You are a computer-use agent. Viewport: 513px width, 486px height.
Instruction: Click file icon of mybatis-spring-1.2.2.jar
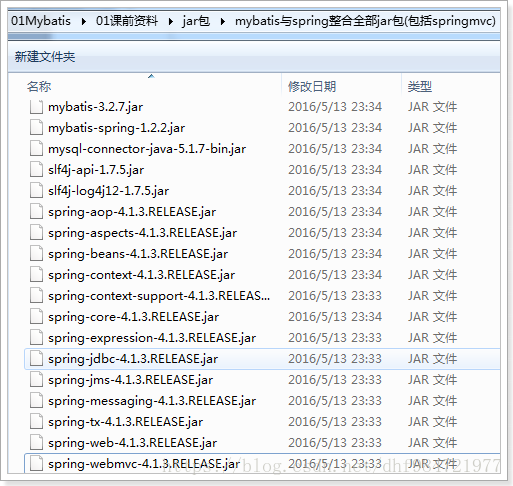(36, 128)
